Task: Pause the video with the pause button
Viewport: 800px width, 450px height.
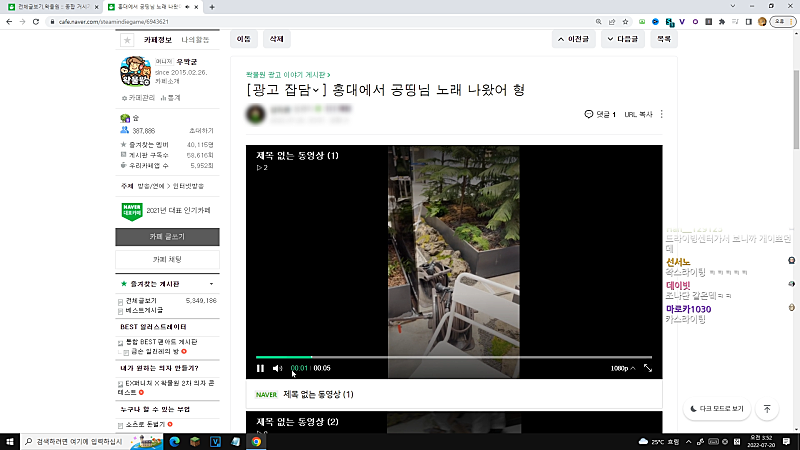Action: (261, 368)
